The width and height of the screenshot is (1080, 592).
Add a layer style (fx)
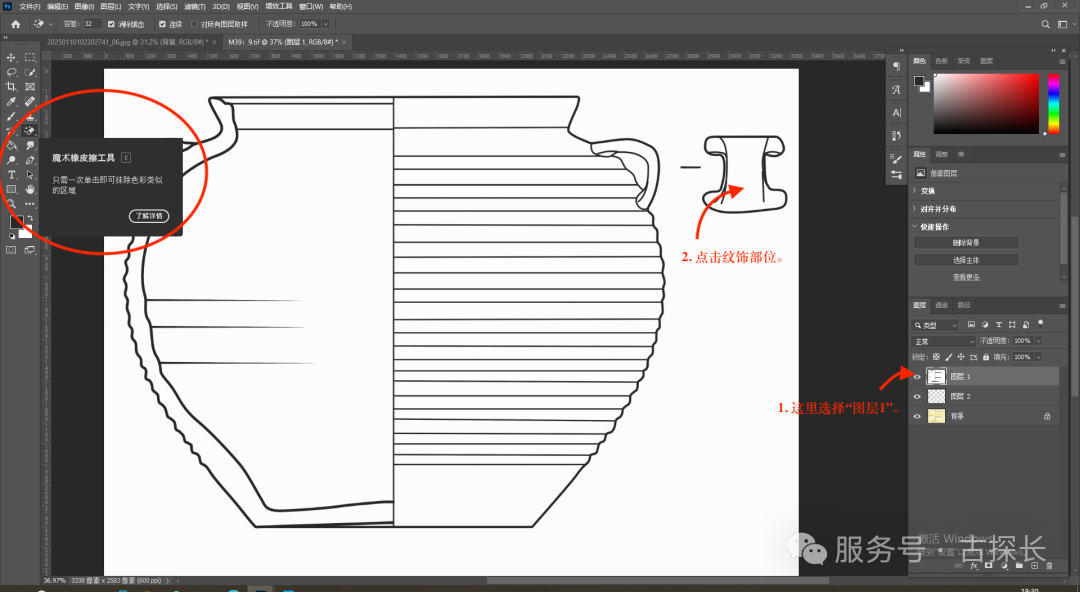[974, 566]
